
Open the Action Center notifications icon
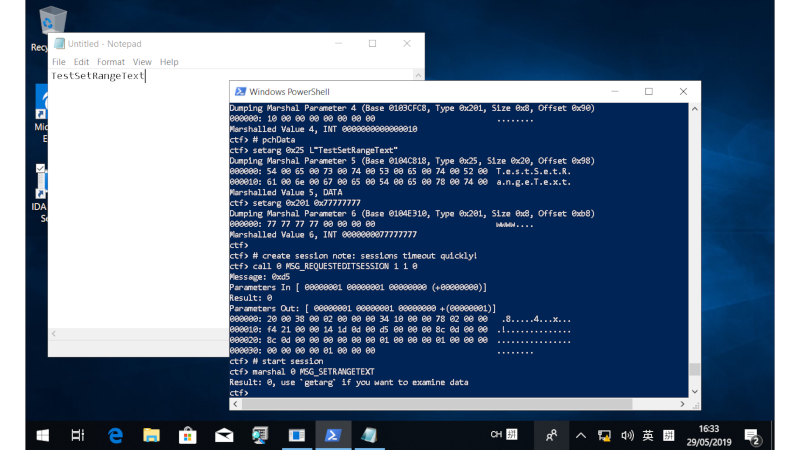pos(755,436)
